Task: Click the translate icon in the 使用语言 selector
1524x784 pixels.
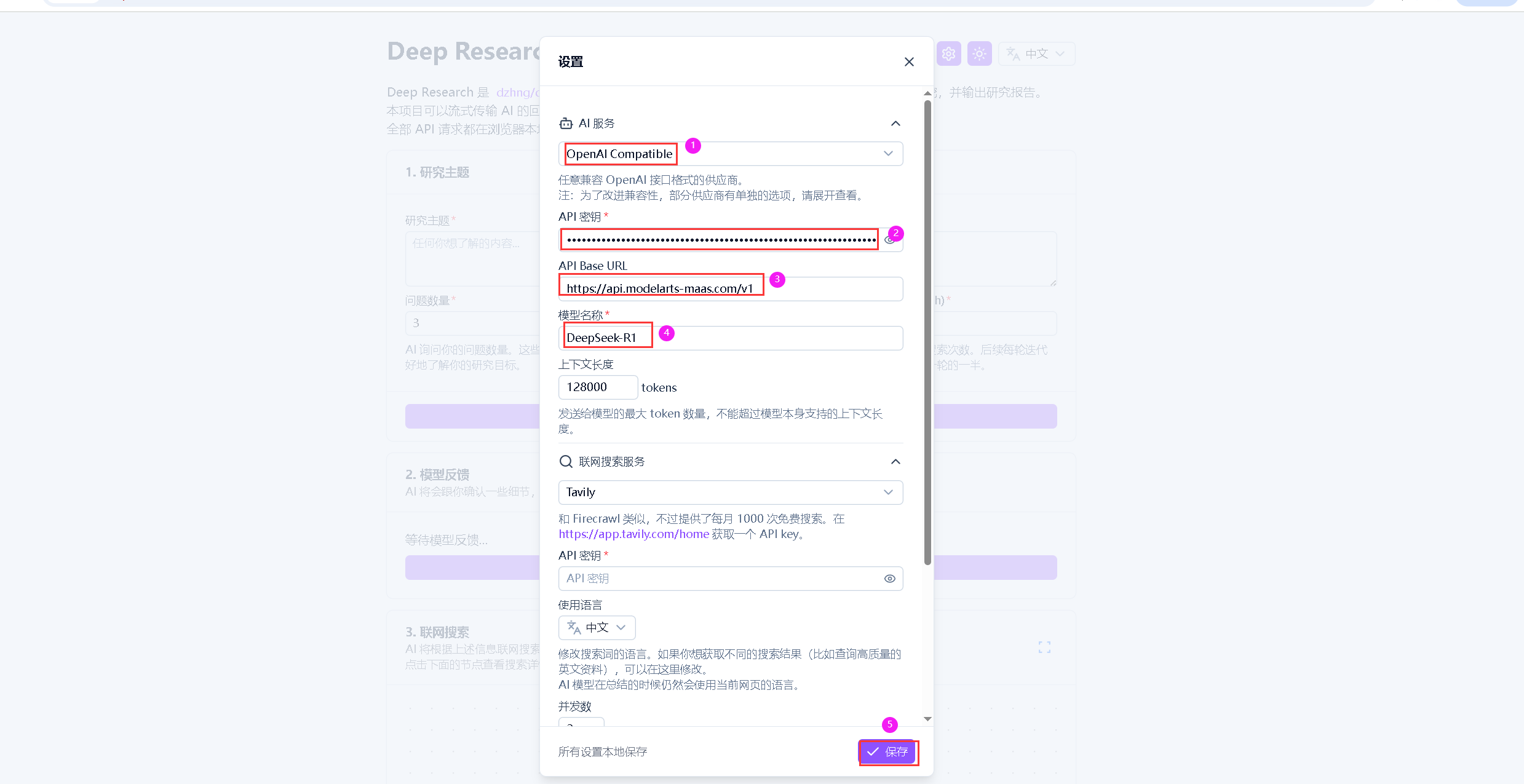Action: point(574,628)
